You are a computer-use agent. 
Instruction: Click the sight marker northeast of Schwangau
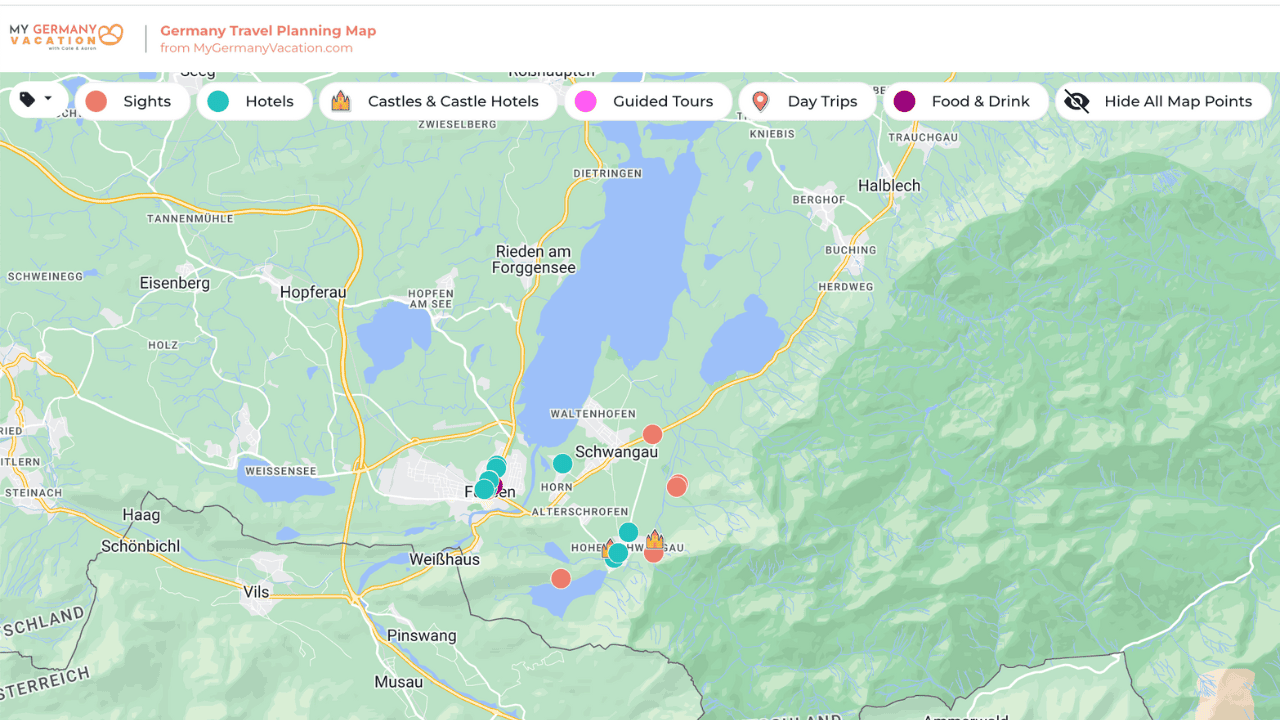click(x=652, y=434)
